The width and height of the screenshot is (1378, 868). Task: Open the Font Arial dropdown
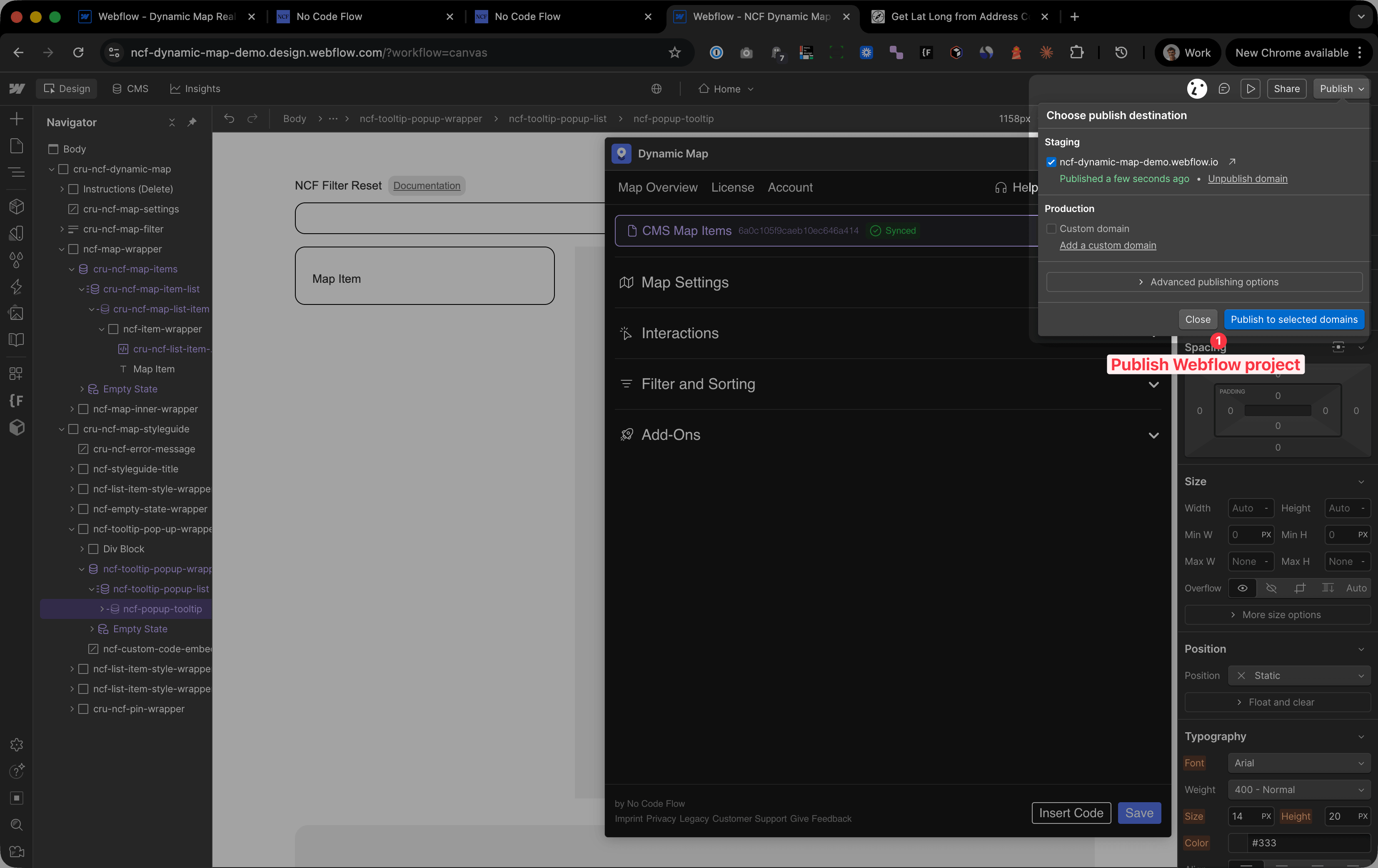[x=1299, y=763]
